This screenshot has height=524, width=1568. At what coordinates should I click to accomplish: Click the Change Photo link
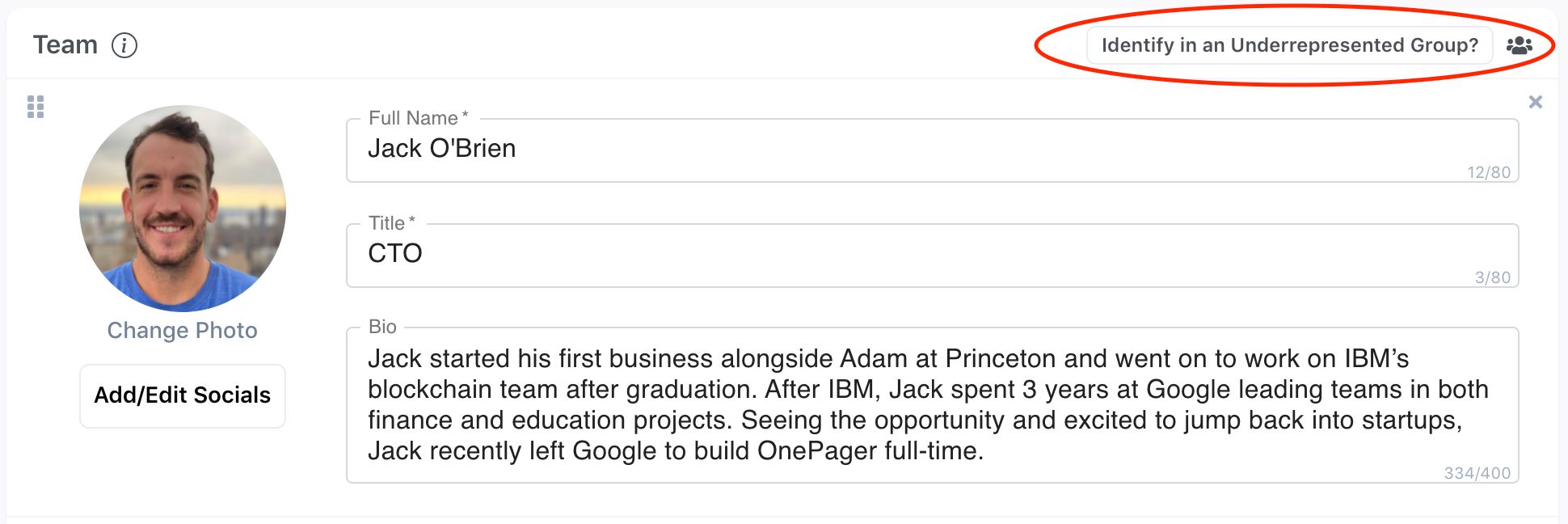182,331
